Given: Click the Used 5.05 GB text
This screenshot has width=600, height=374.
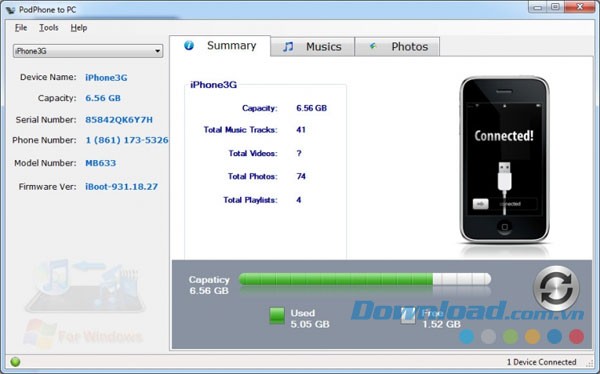Looking at the screenshot, I should (310, 318).
